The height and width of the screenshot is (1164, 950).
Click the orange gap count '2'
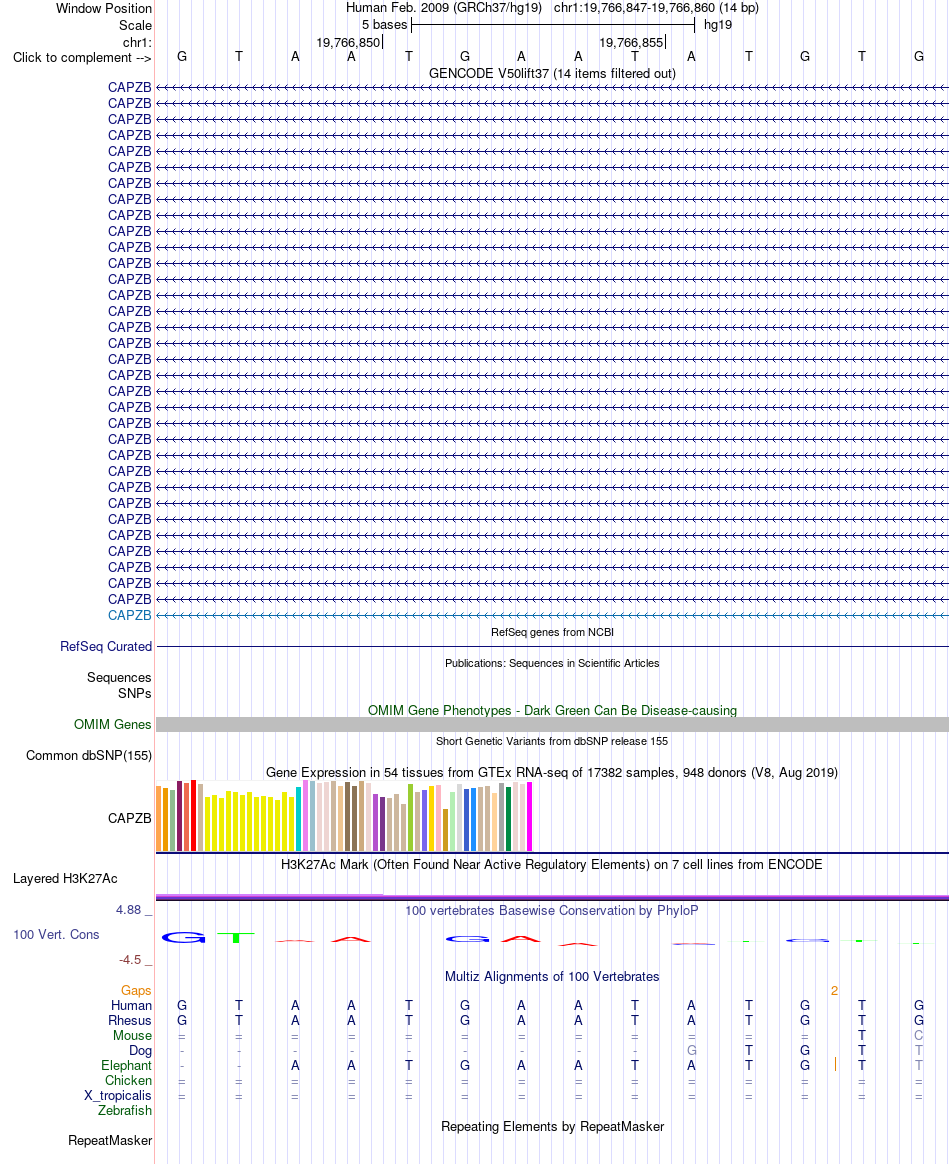pos(834,991)
